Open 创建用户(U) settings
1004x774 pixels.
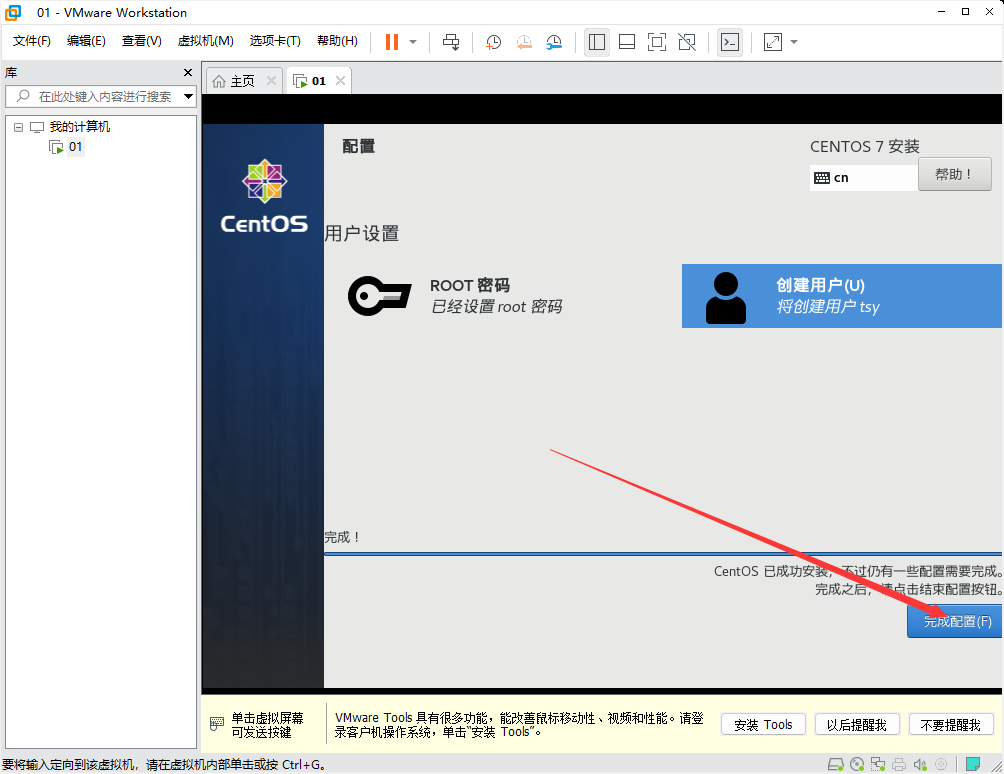coord(841,296)
